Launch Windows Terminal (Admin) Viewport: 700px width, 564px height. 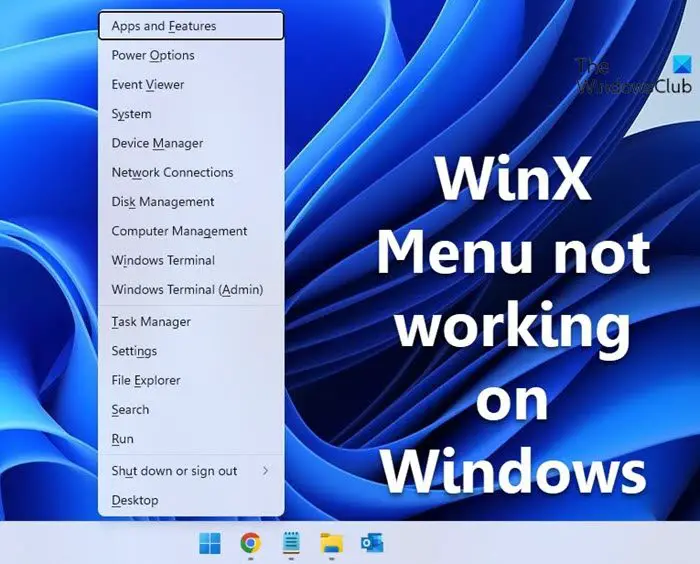[x=191, y=289]
